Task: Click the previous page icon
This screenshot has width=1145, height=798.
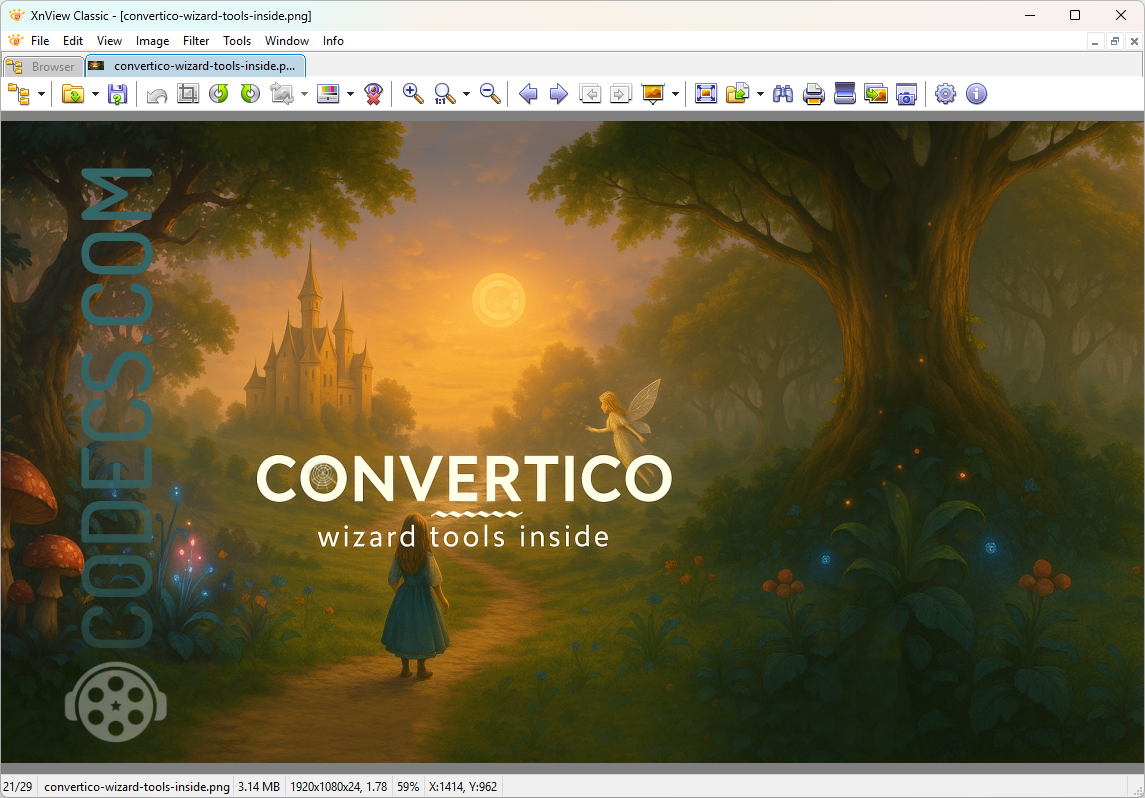Action: (590, 94)
